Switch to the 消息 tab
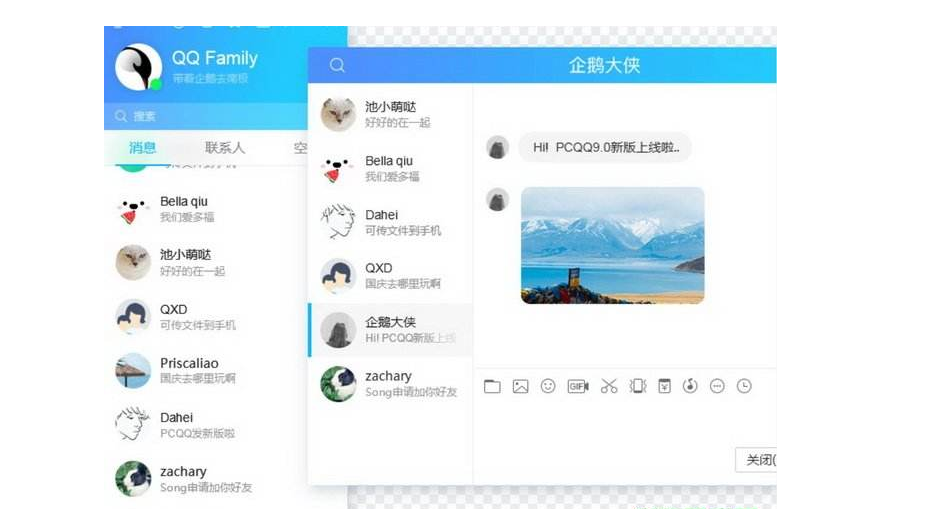The height and width of the screenshot is (509, 927). 142,148
